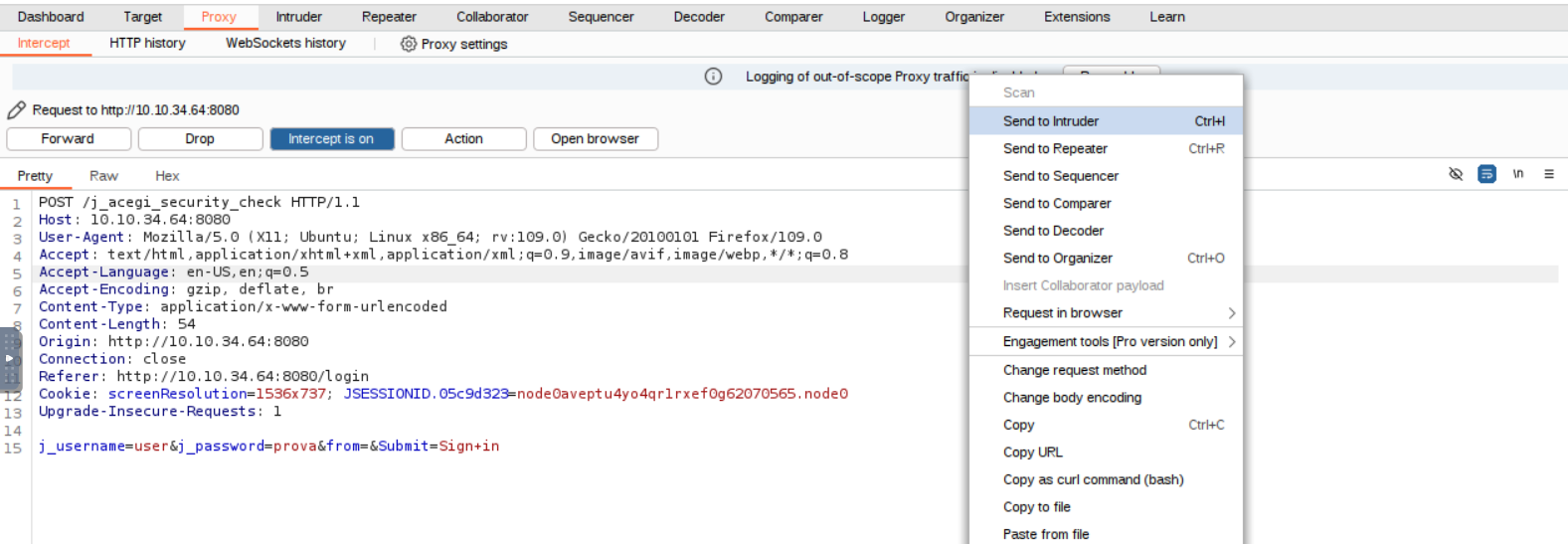Click the crossed-out eye icon in editor toolbar
This screenshot has width=1568, height=544.
click(x=1456, y=174)
